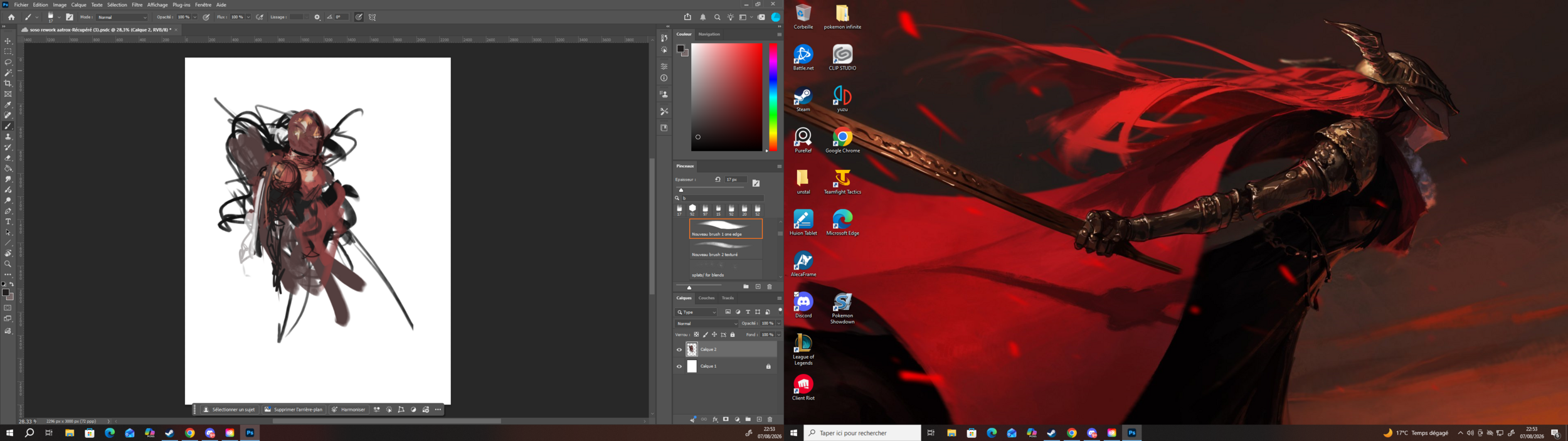1568x441 pixels.
Task: Switch to the Couches tab
Action: (x=706, y=298)
